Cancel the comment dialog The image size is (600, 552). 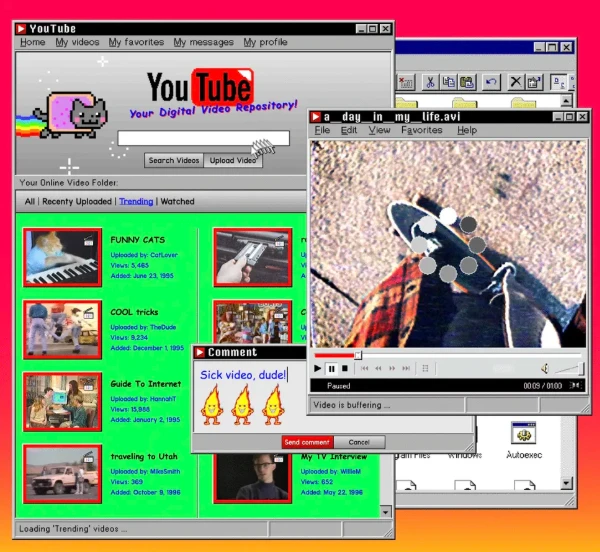pos(359,442)
